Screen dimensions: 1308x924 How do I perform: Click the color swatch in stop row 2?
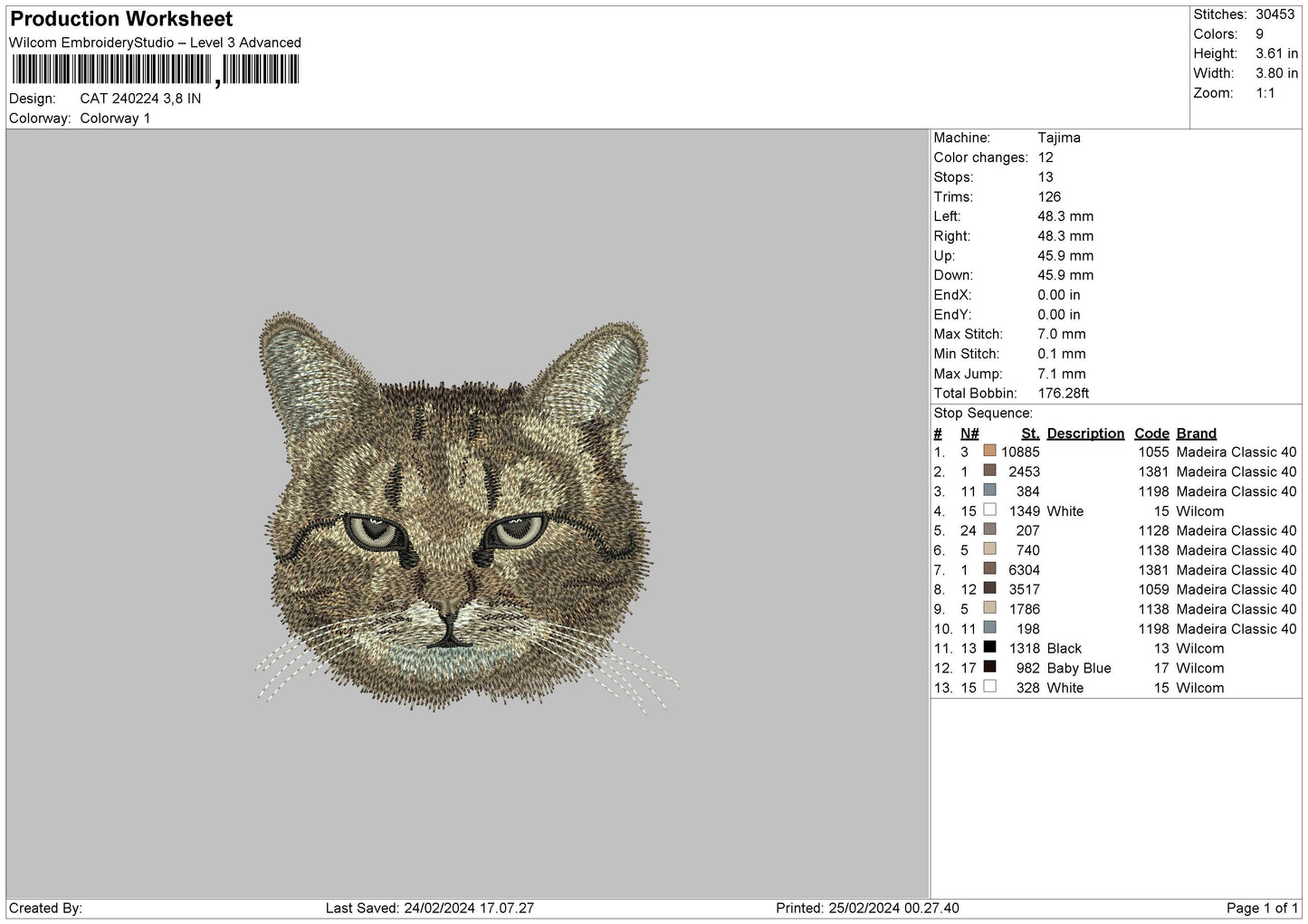[x=989, y=471]
